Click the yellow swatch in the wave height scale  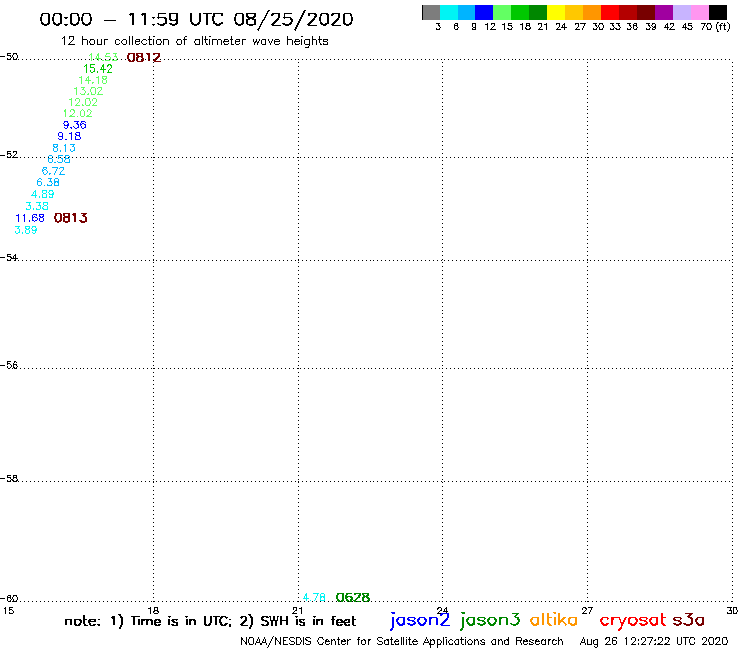(x=556, y=12)
